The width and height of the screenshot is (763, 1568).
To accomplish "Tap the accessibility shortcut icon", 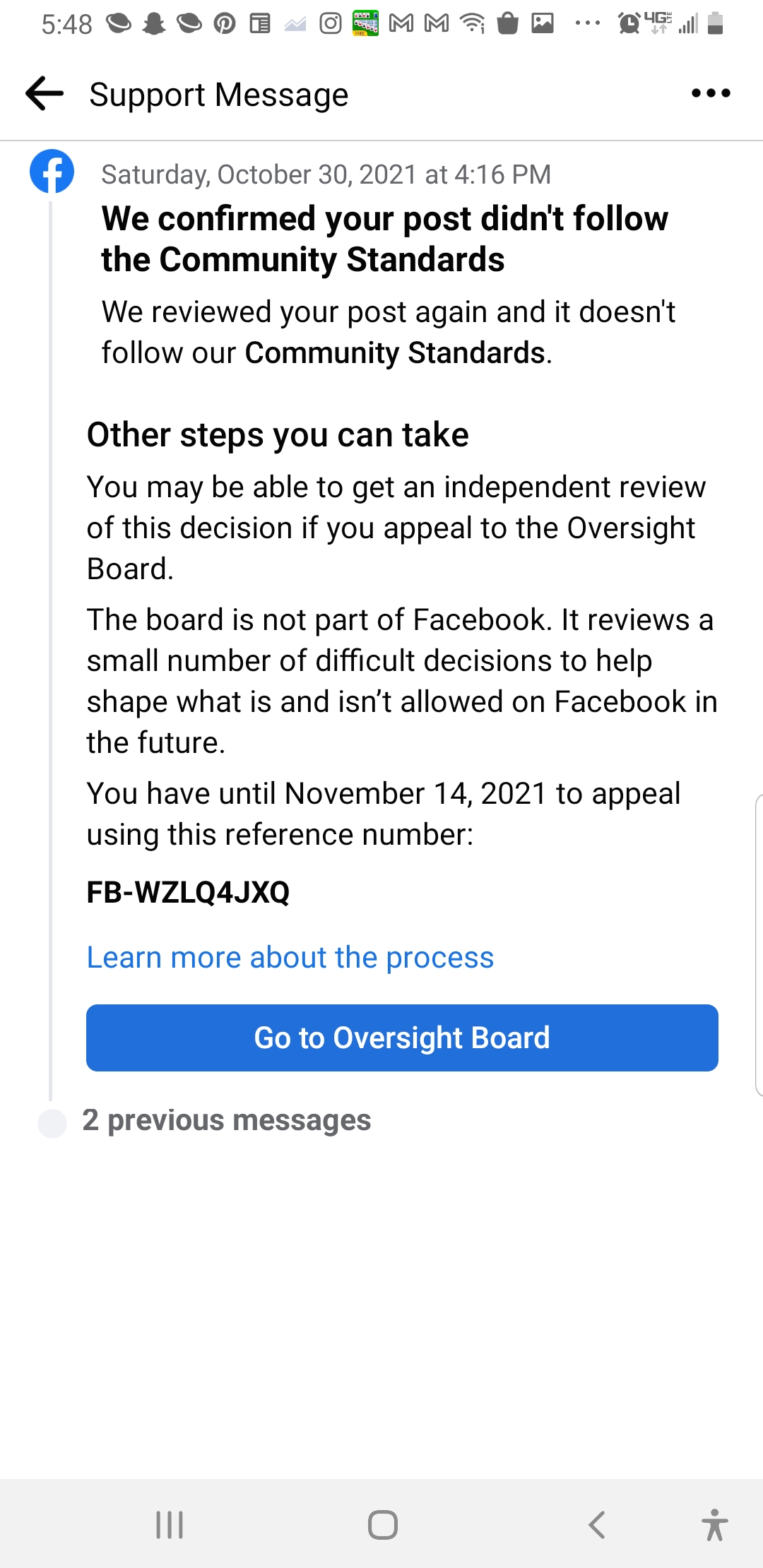I will [715, 1524].
